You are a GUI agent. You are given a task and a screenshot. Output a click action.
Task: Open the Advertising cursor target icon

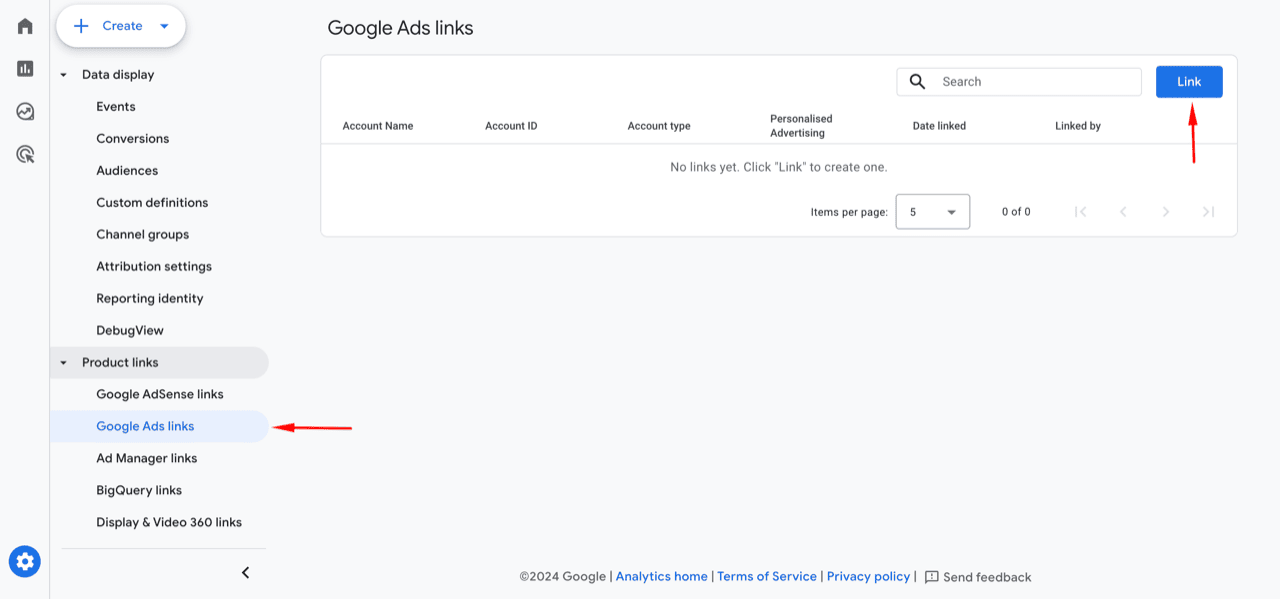[25, 154]
